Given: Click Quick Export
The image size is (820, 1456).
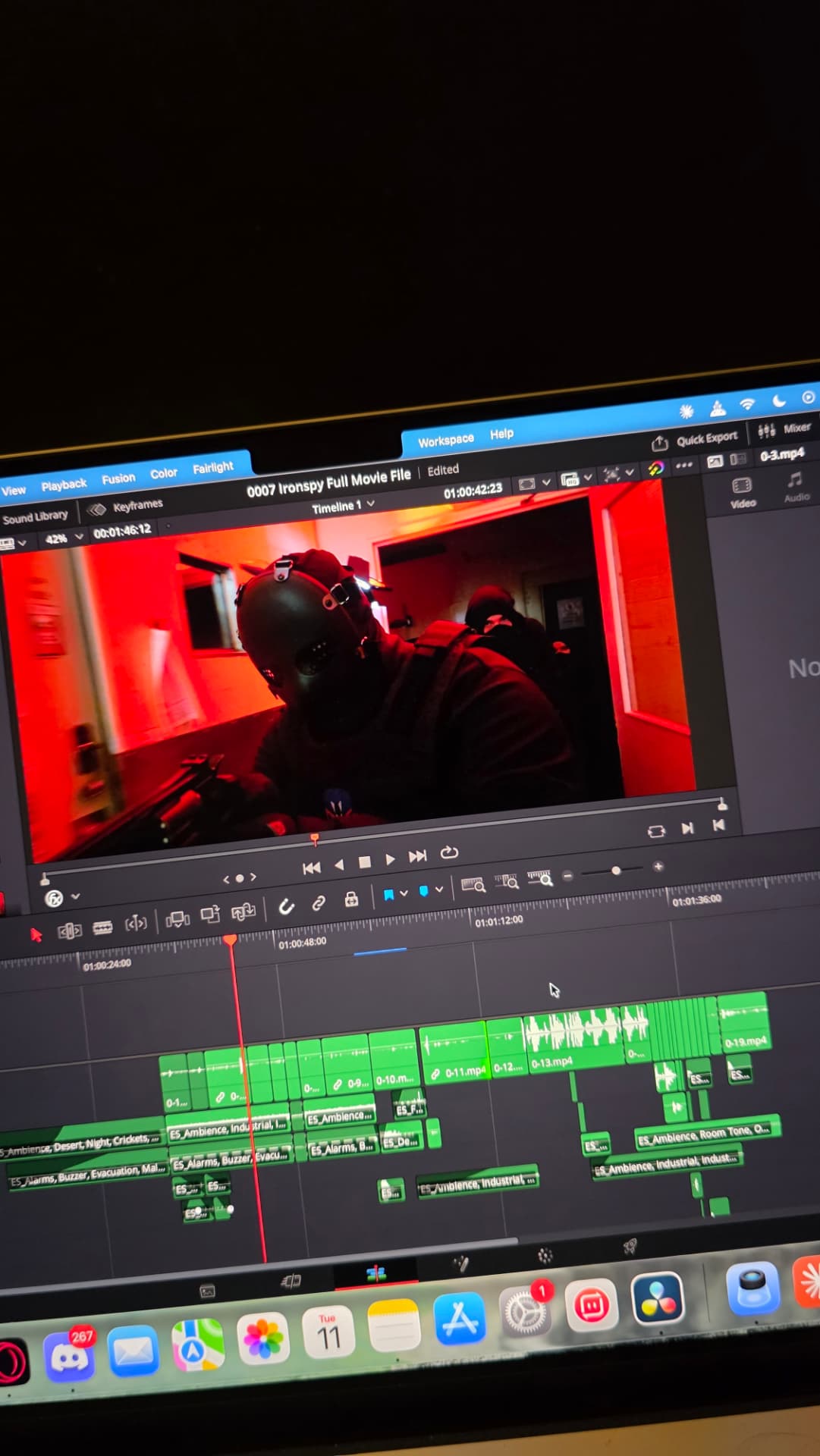Looking at the screenshot, I should (x=695, y=440).
